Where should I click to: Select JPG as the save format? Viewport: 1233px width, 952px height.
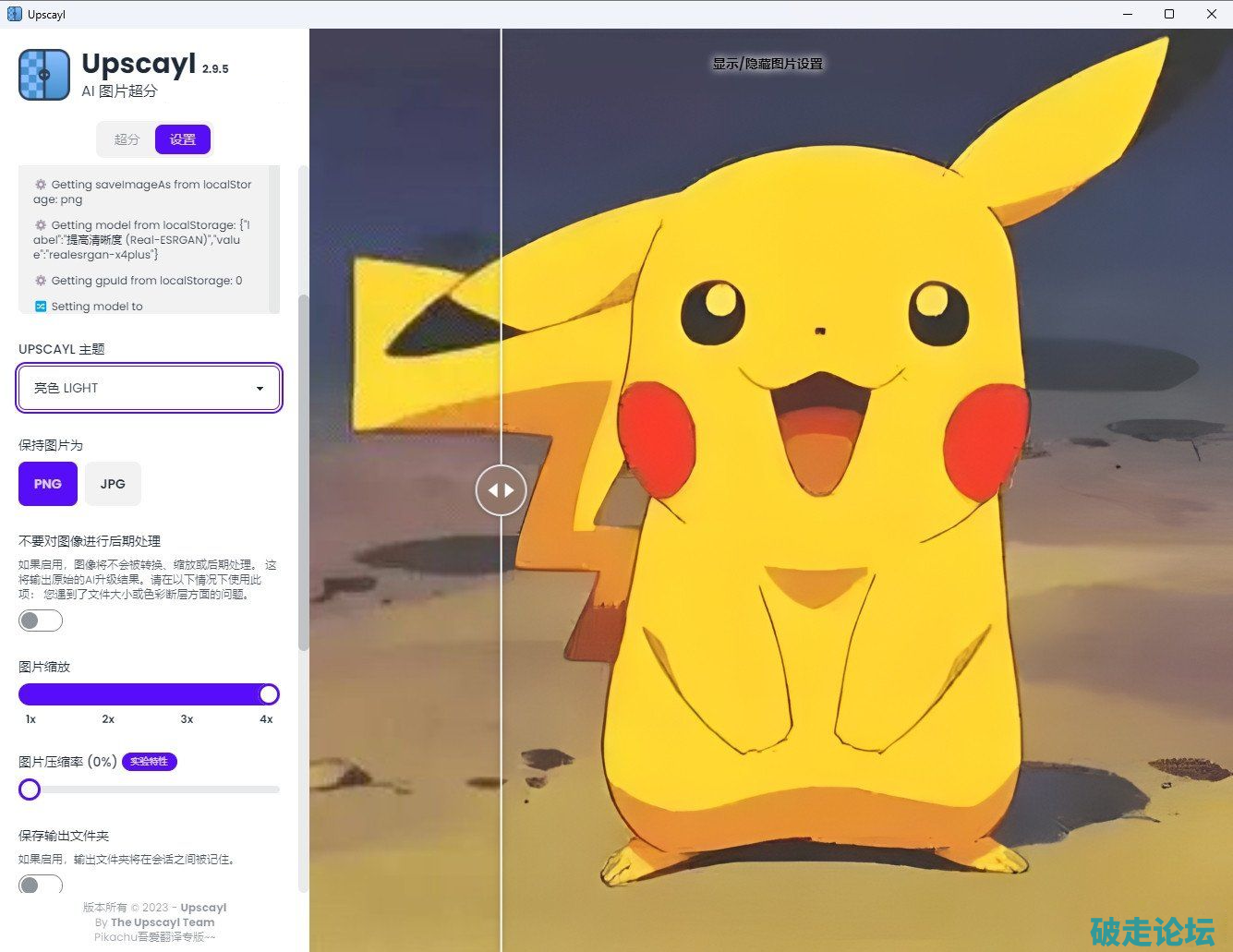113,484
